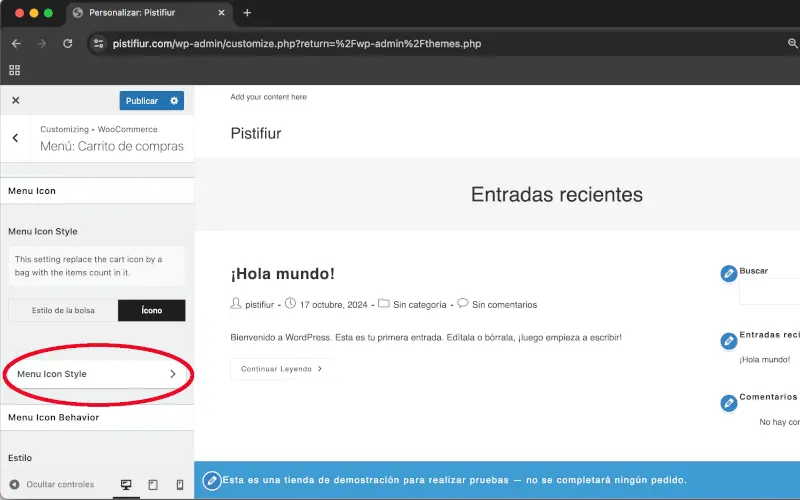
Task: Open the apps grid icon in bookmarks bar
Action: pyautogui.click(x=15, y=70)
